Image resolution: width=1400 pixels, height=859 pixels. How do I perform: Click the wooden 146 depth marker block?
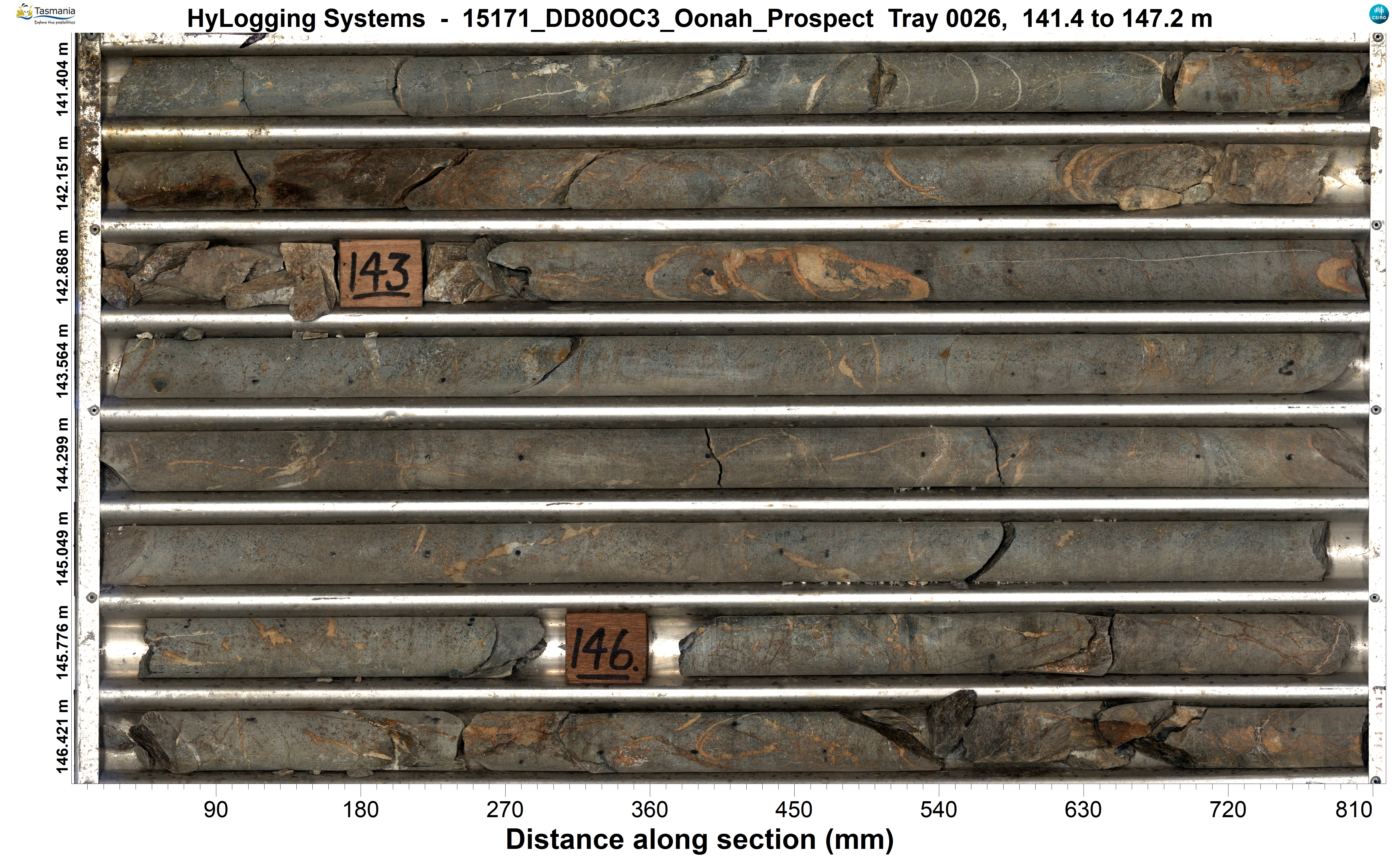[x=606, y=648]
